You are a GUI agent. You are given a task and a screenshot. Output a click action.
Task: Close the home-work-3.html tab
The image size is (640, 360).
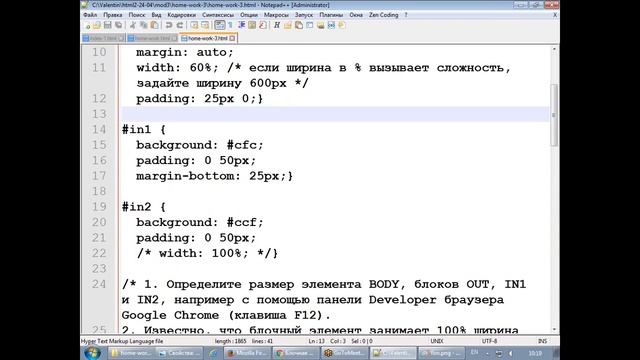coord(232,38)
